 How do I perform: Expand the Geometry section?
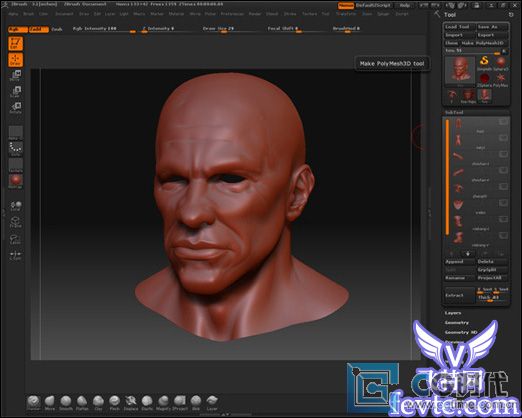point(456,323)
